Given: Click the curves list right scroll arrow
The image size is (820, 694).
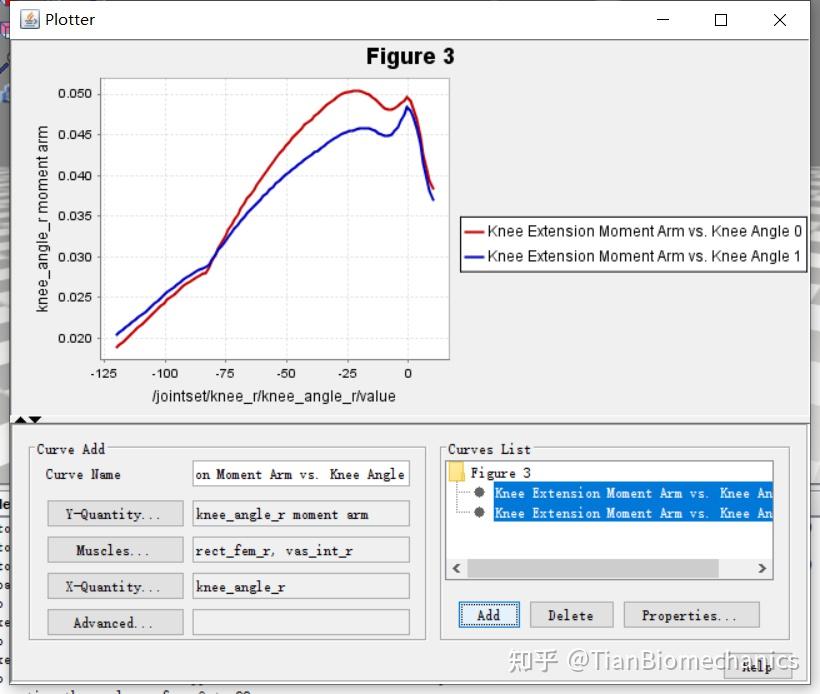Looking at the screenshot, I should click(x=762, y=568).
